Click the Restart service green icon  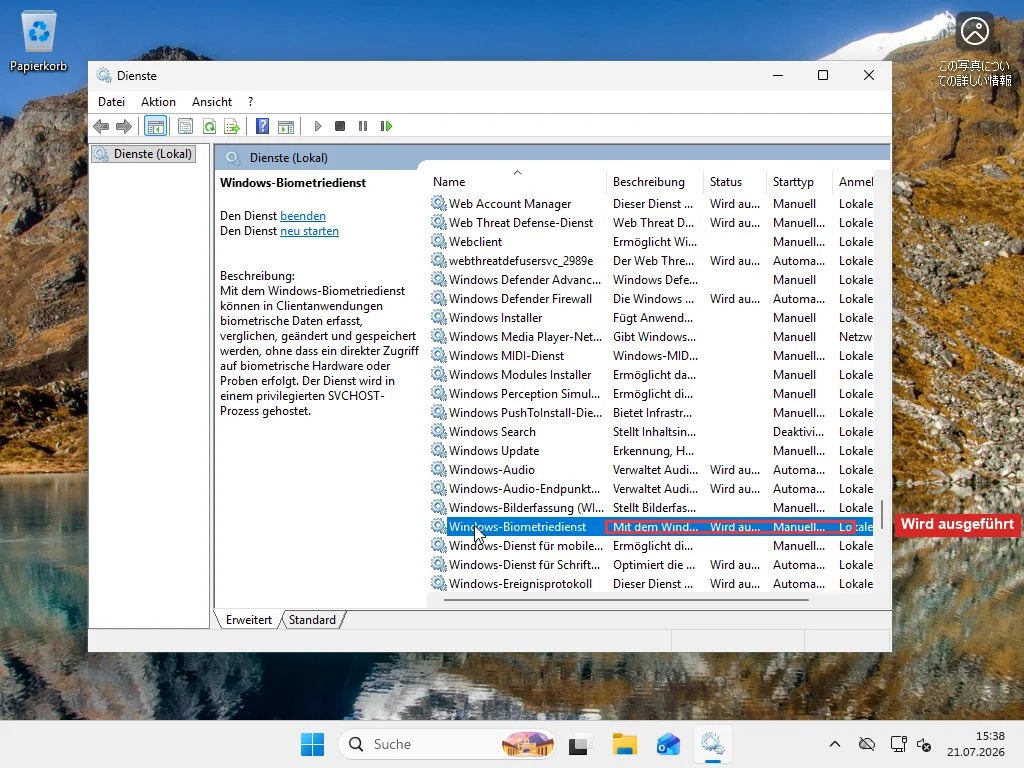click(386, 126)
